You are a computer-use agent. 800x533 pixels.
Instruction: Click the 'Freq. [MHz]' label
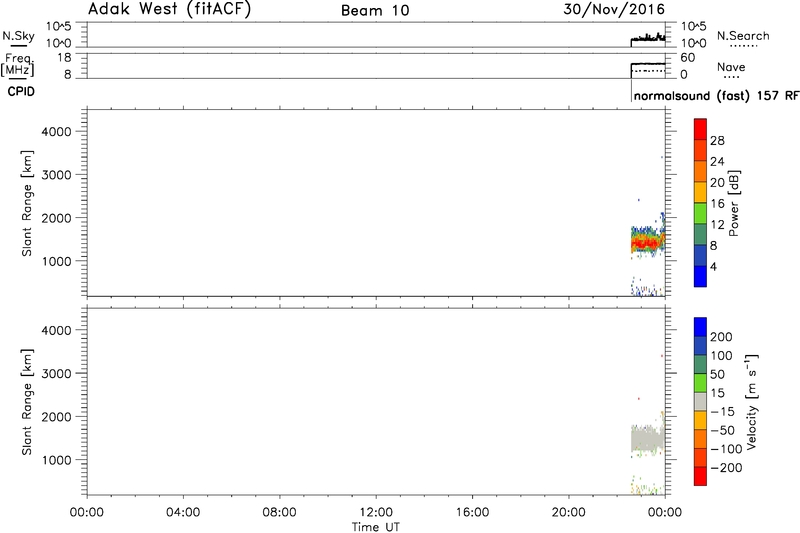pos(18,64)
